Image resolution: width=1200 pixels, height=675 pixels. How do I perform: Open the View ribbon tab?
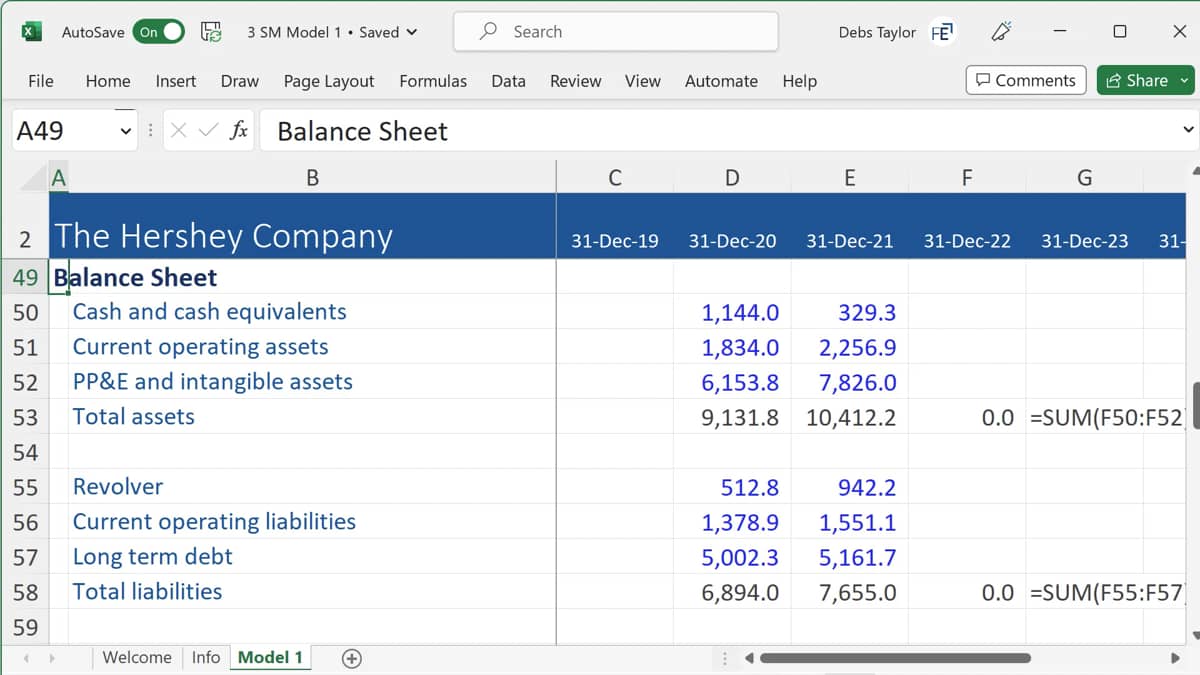pos(643,81)
